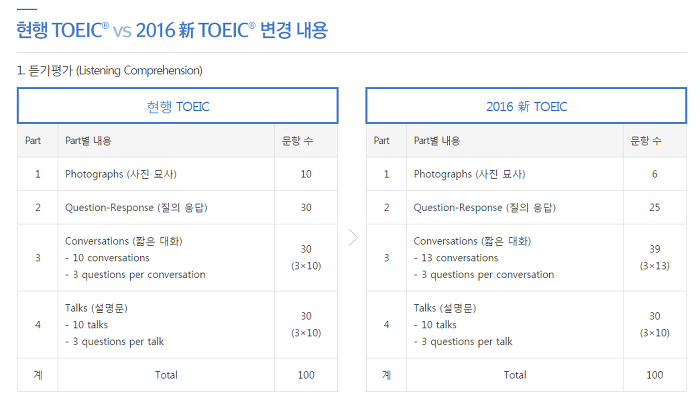Click the '계' cell in 2016 新 TOEIC table

(387, 375)
